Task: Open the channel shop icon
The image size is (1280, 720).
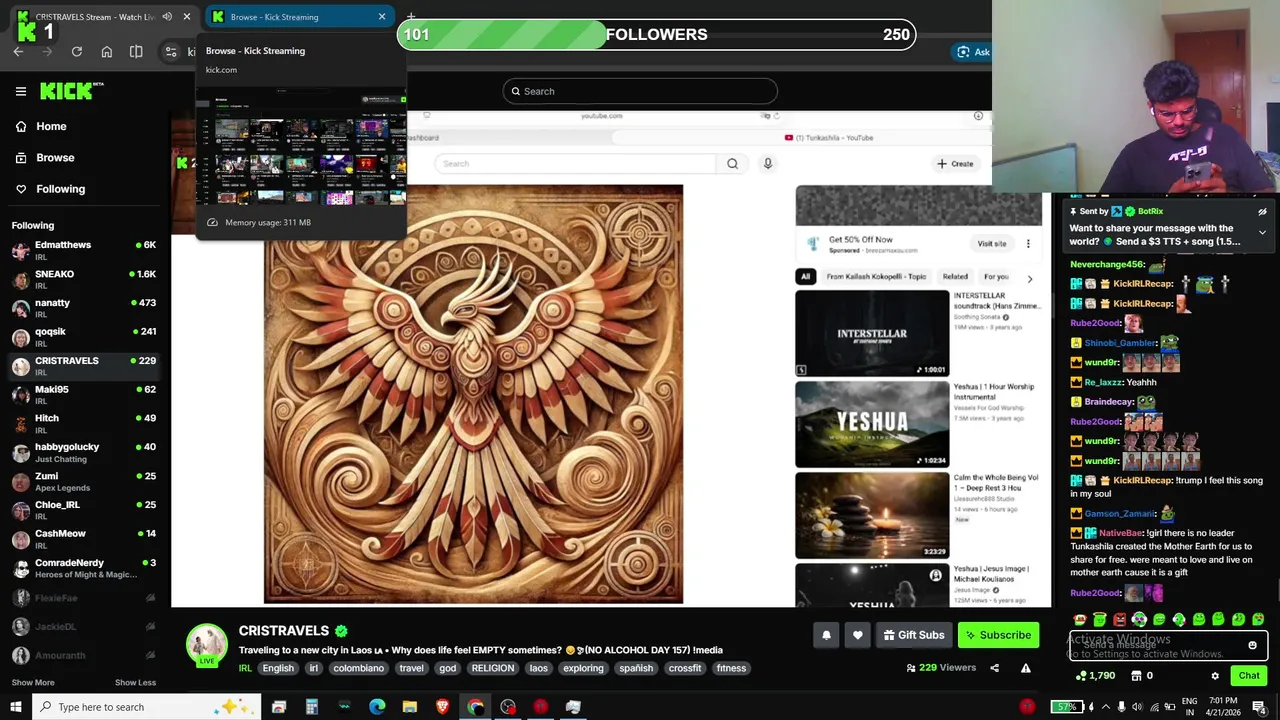Action: click(1136, 676)
